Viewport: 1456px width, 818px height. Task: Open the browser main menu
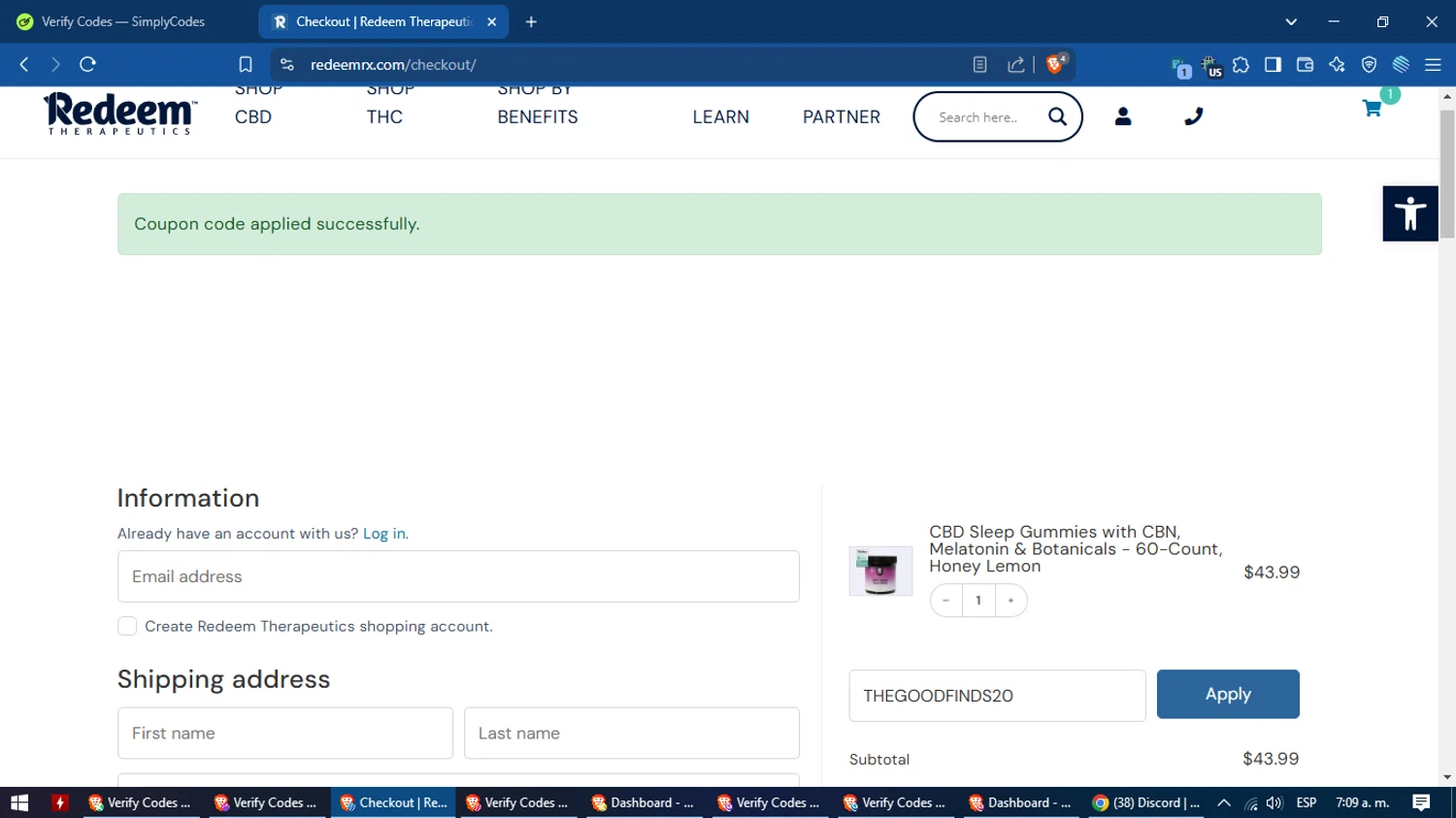tap(1433, 64)
